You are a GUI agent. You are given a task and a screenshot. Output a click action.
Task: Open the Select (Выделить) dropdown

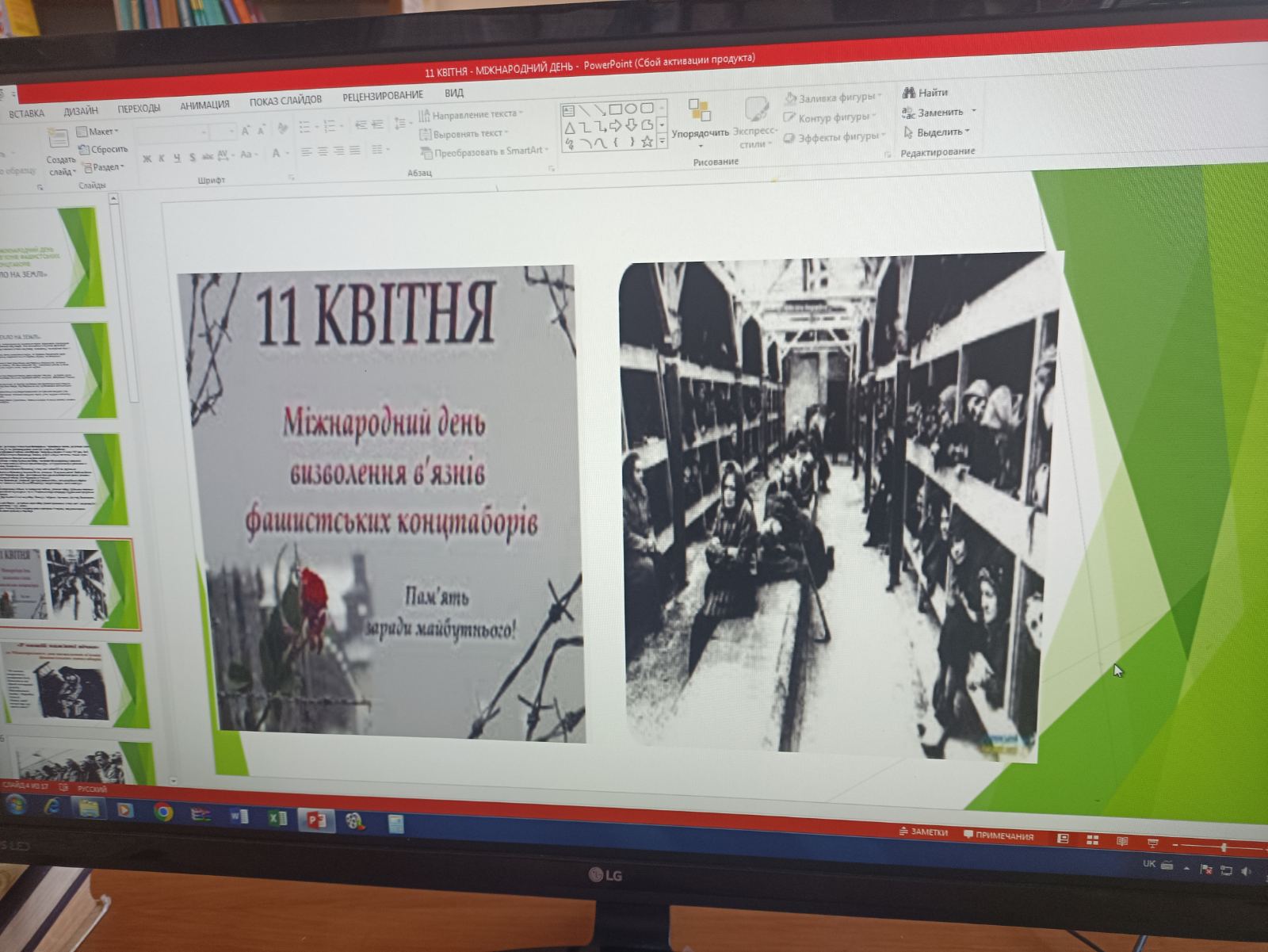click(937, 132)
